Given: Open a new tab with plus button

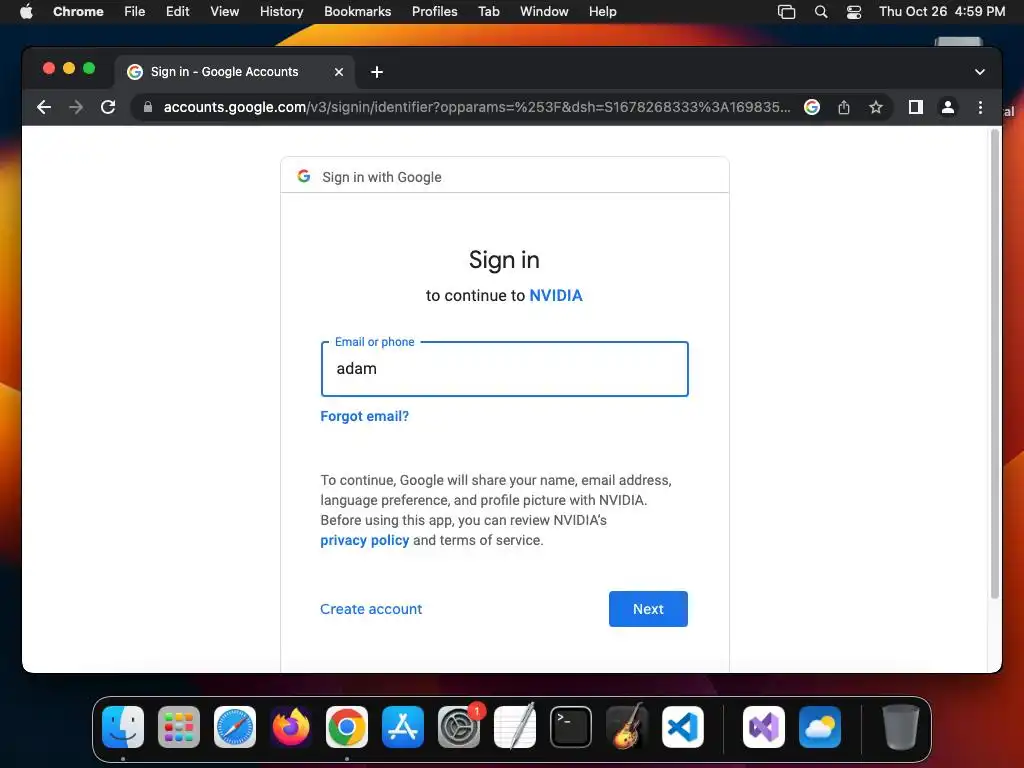Looking at the screenshot, I should click(x=377, y=72).
